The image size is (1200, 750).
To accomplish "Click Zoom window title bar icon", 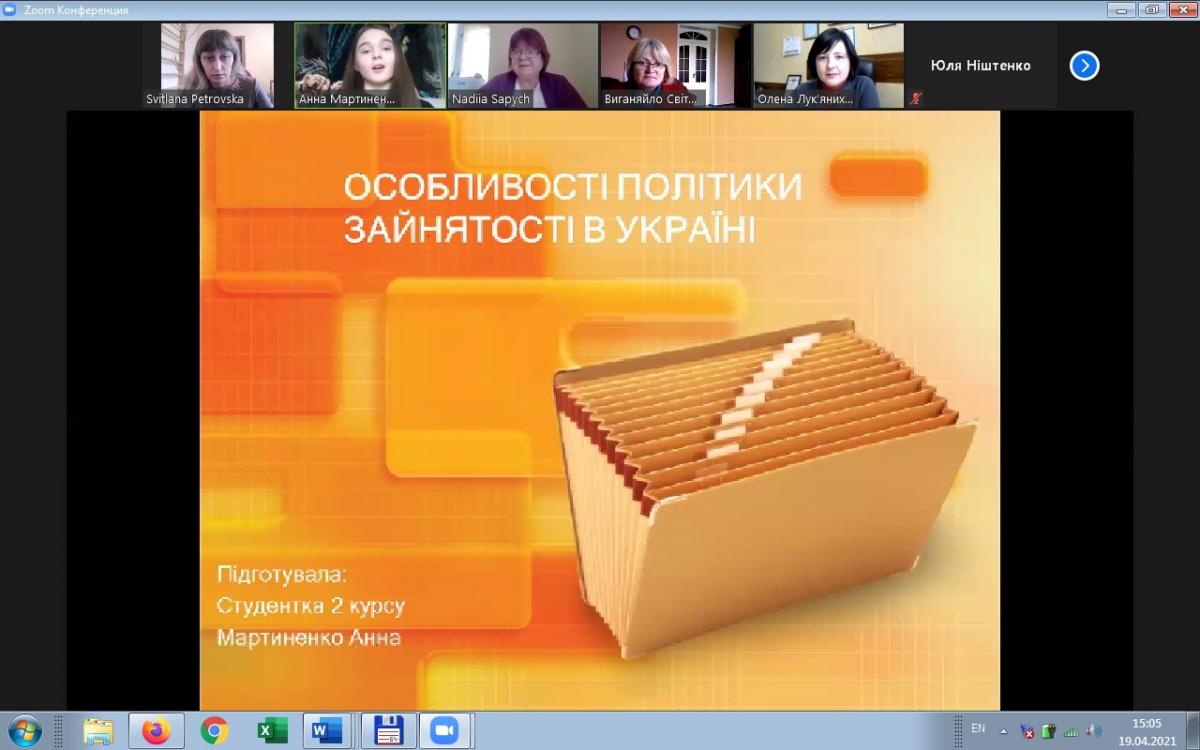I will point(9,9).
